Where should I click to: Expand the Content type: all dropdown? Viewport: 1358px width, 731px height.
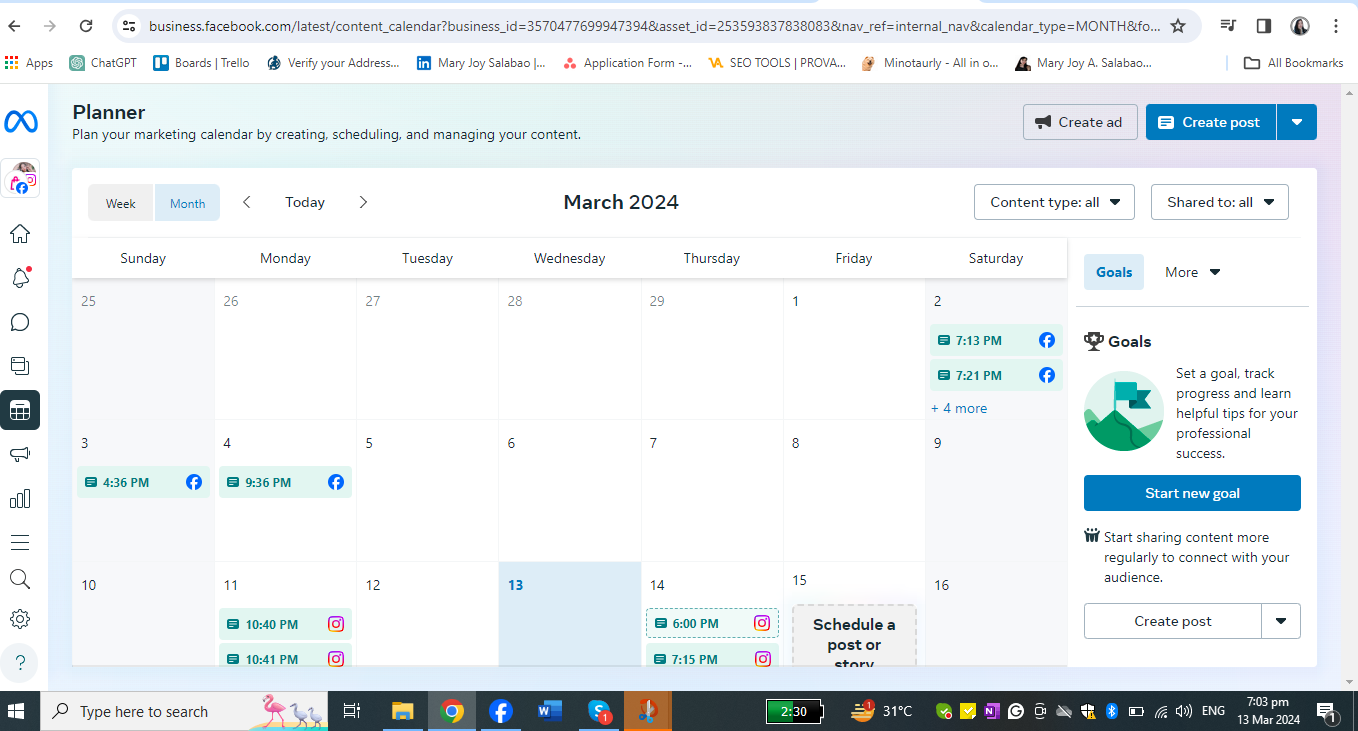coord(1054,202)
